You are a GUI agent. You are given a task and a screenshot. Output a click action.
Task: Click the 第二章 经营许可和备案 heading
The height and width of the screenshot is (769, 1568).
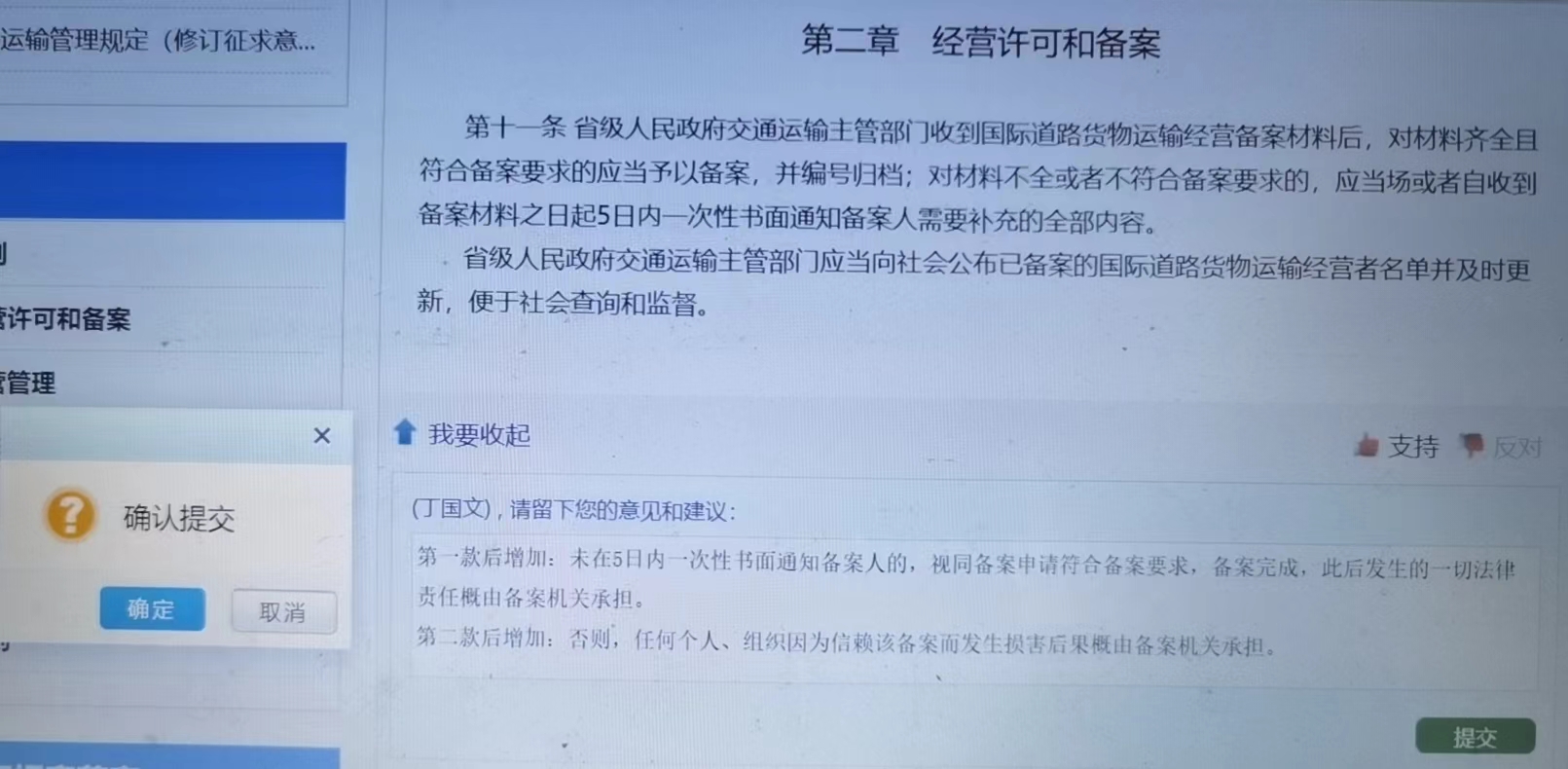tap(981, 42)
